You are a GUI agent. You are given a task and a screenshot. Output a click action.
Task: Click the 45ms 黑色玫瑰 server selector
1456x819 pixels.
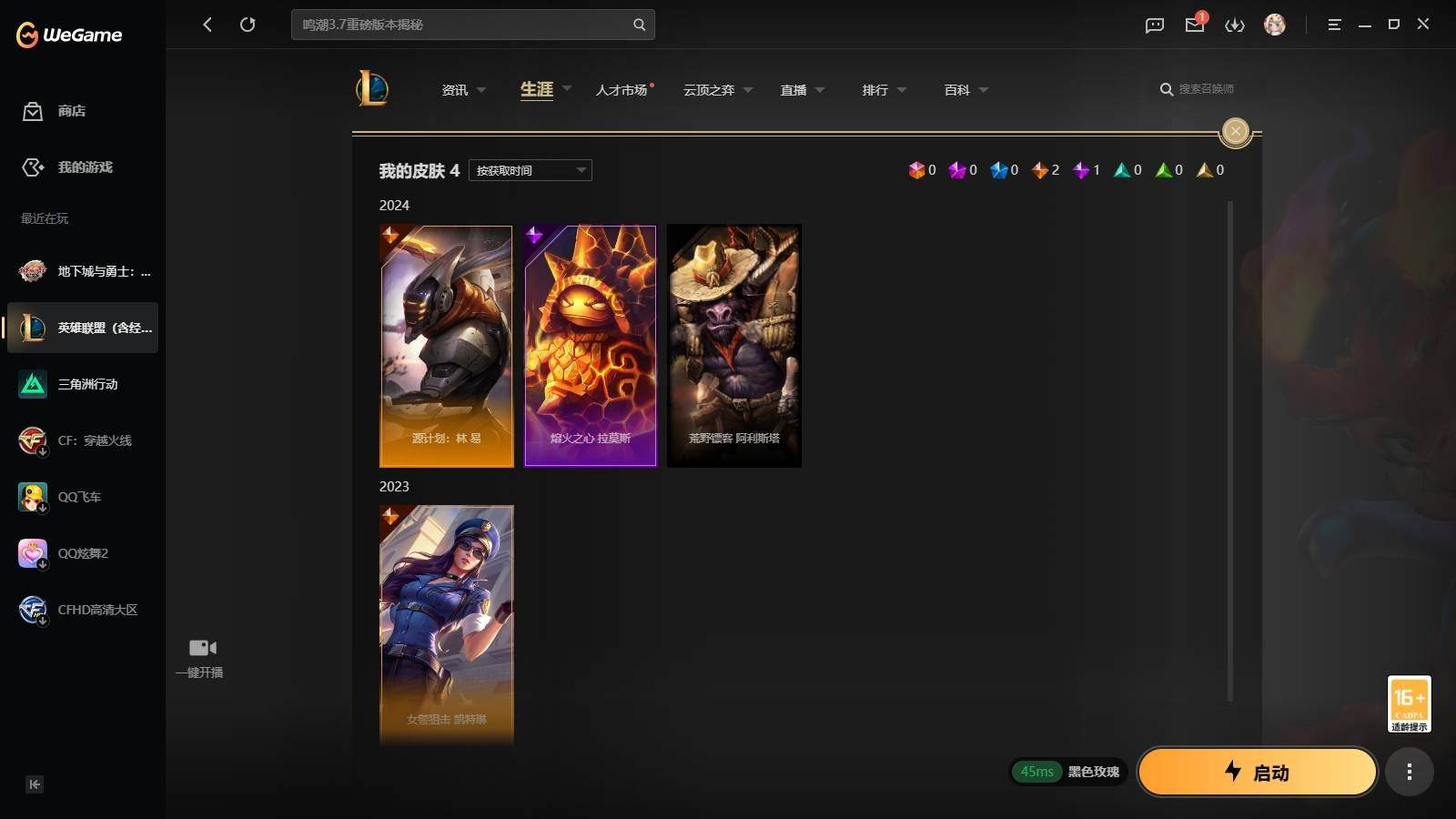(1069, 772)
